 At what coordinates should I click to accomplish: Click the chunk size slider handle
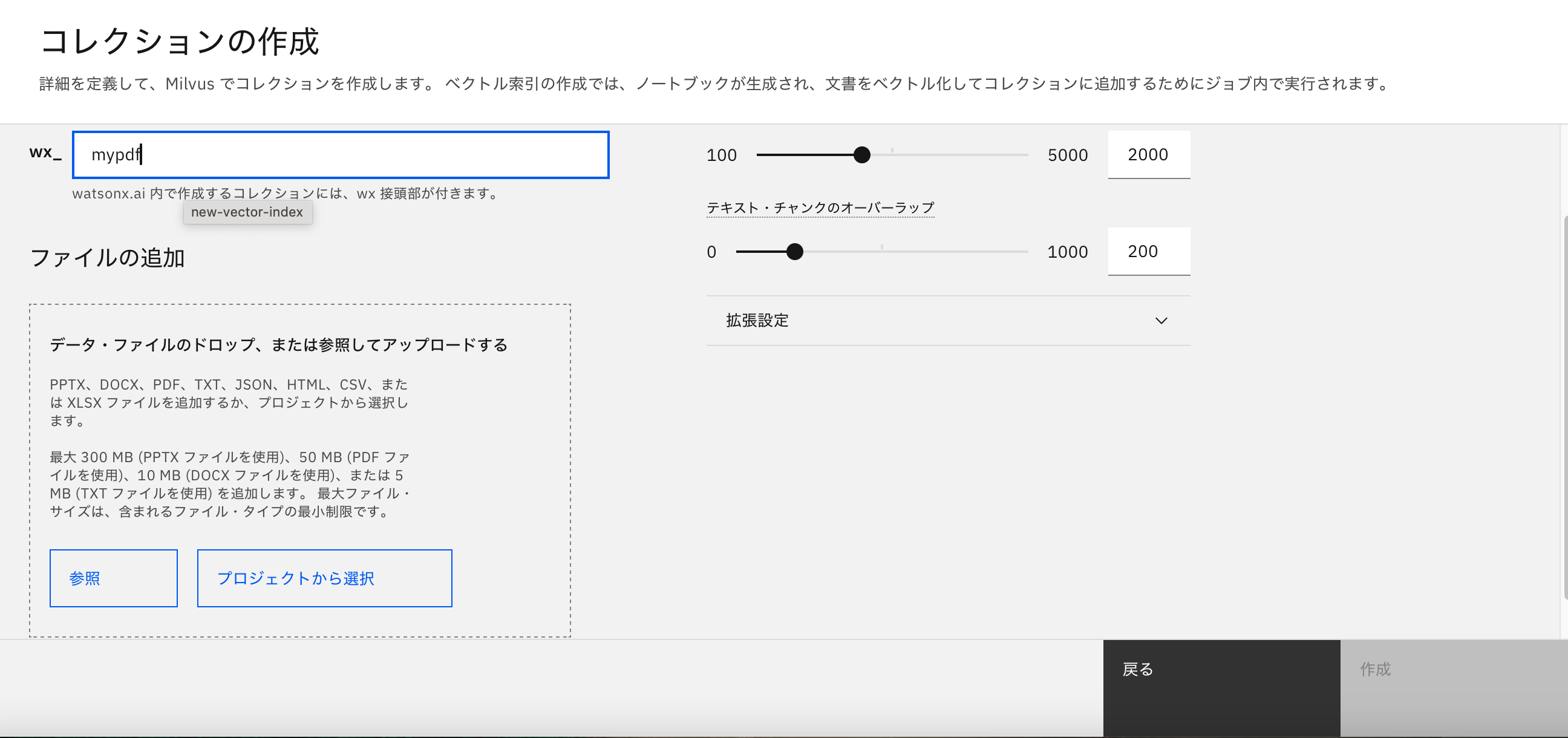tap(862, 155)
